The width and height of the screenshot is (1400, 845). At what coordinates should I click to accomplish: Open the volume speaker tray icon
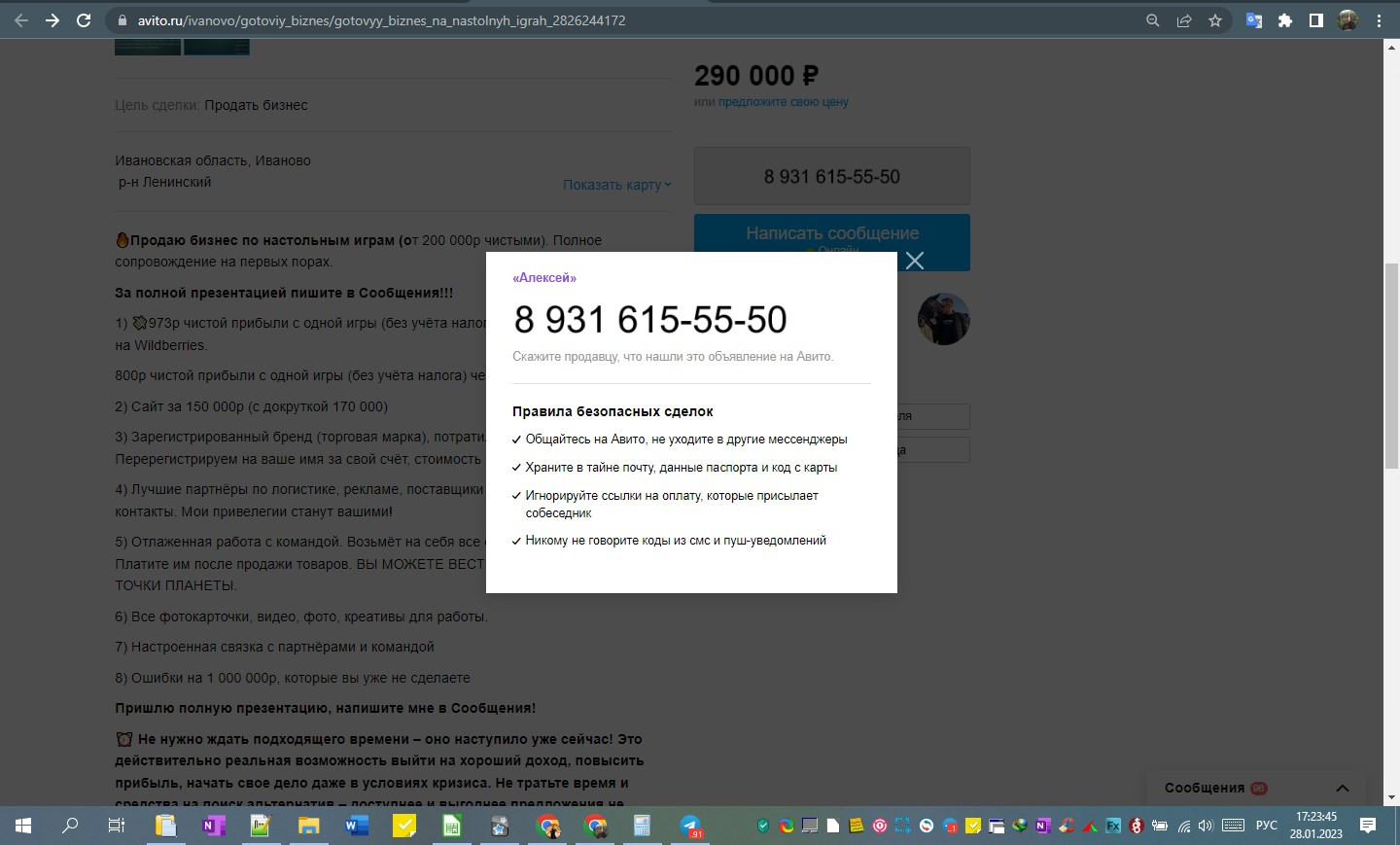(x=1207, y=826)
